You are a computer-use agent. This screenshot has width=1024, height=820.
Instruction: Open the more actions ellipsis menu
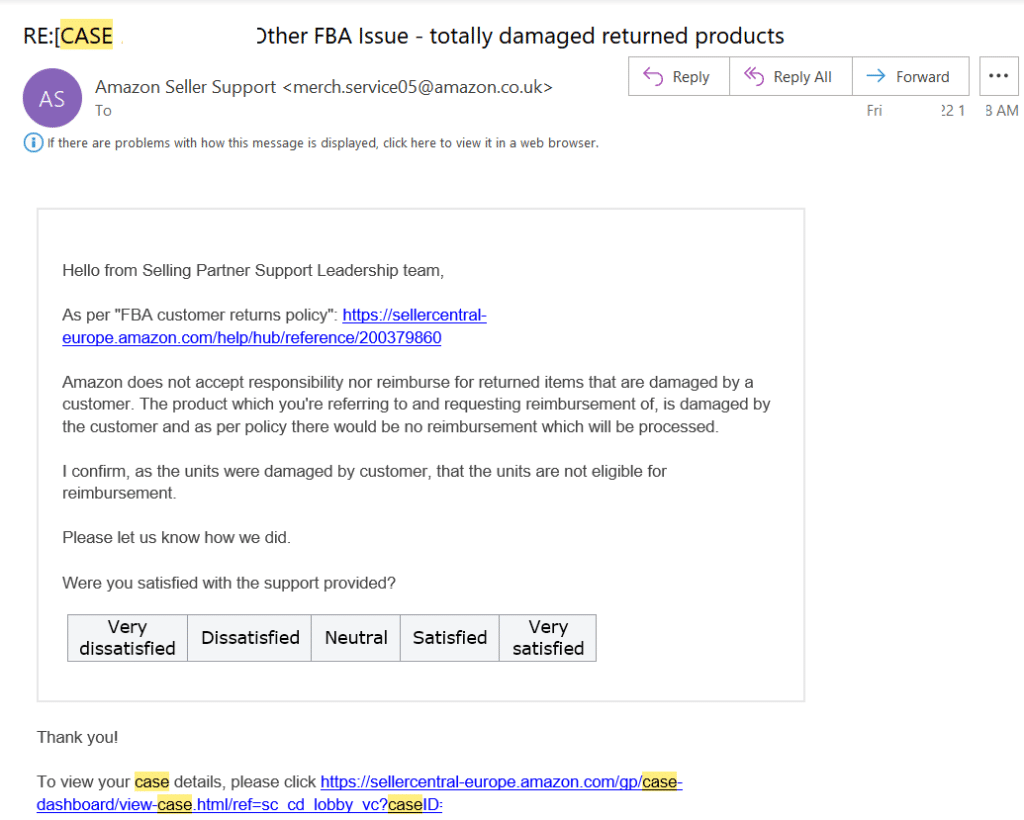point(999,76)
